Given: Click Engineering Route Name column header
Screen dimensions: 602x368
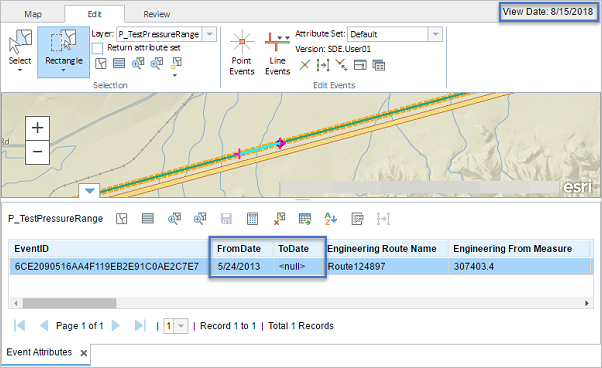Looking at the screenshot, I should coord(387,249).
